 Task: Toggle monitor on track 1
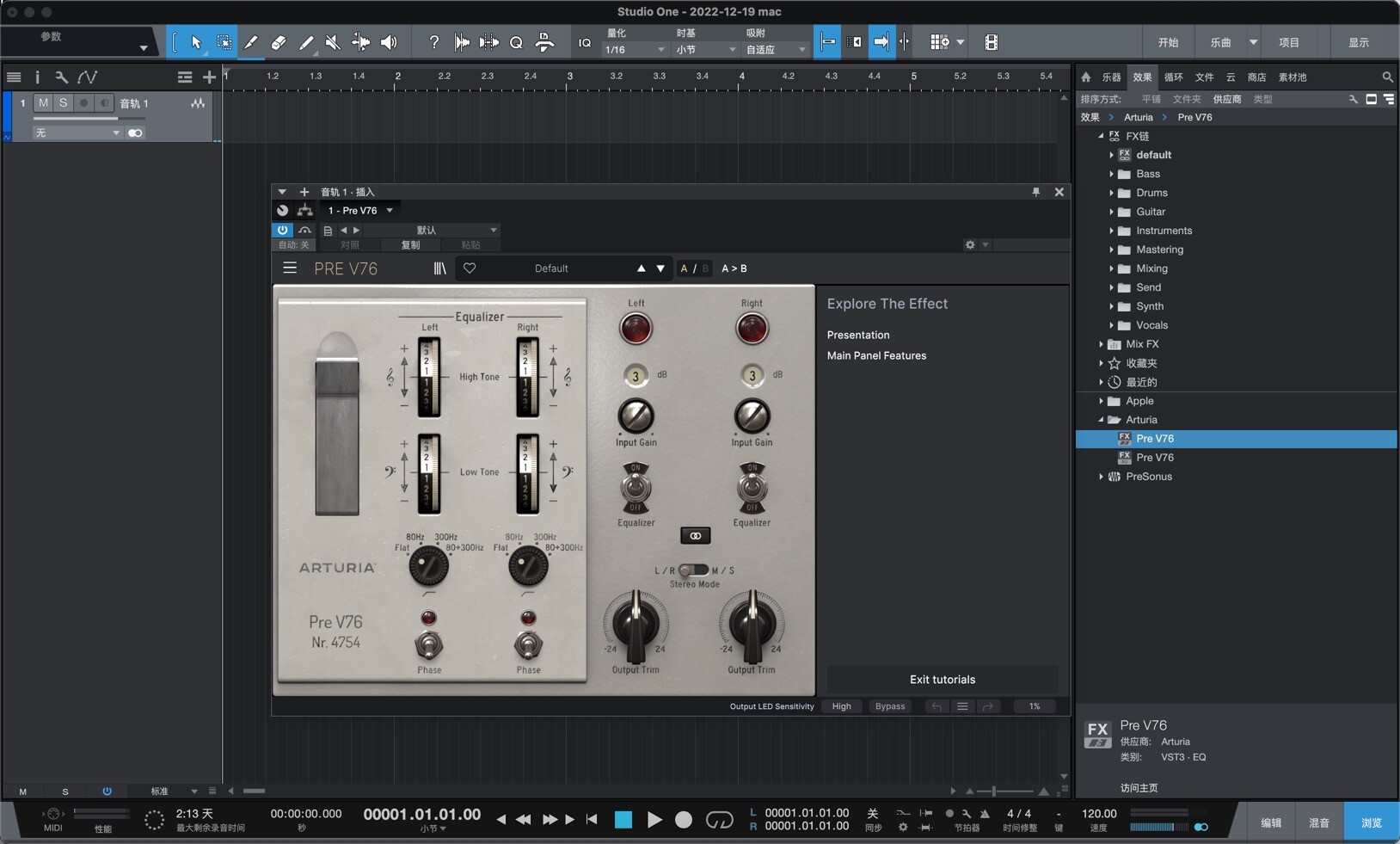tap(103, 103)
